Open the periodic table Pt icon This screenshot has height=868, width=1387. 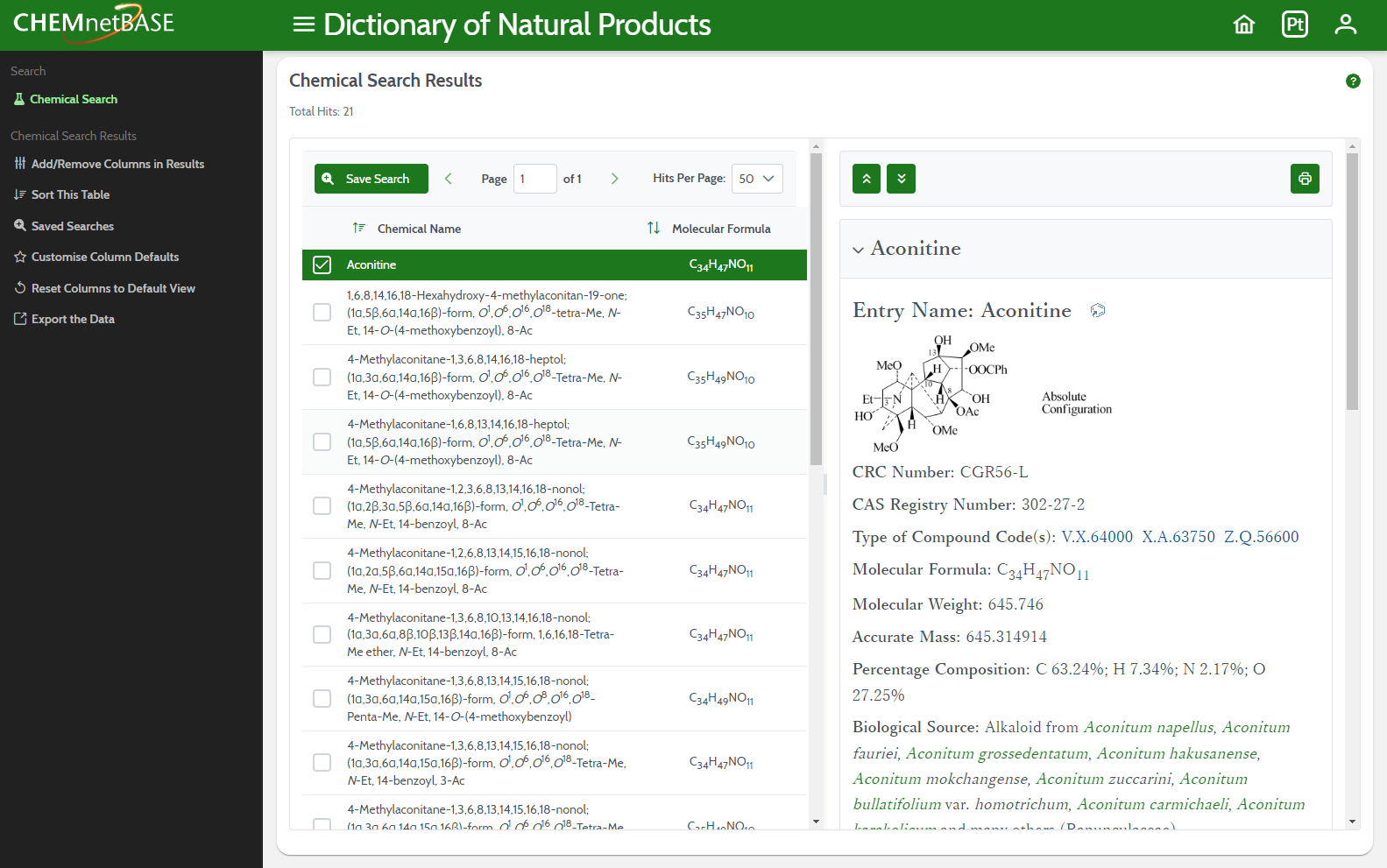click(1295, 25)
